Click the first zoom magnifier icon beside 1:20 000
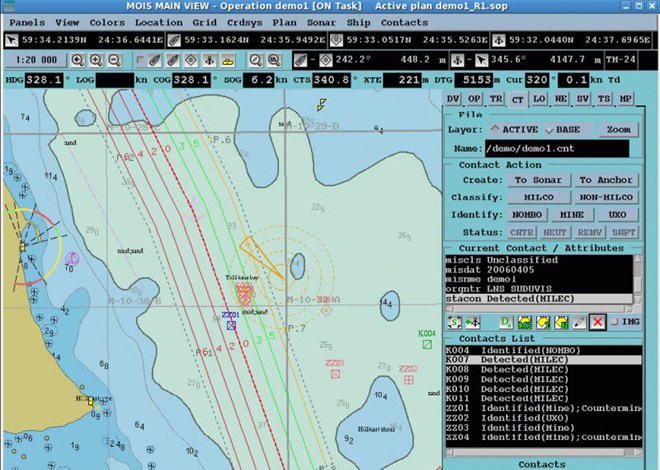660x470 pixels. pyautogui.click(x=77, y=60)
